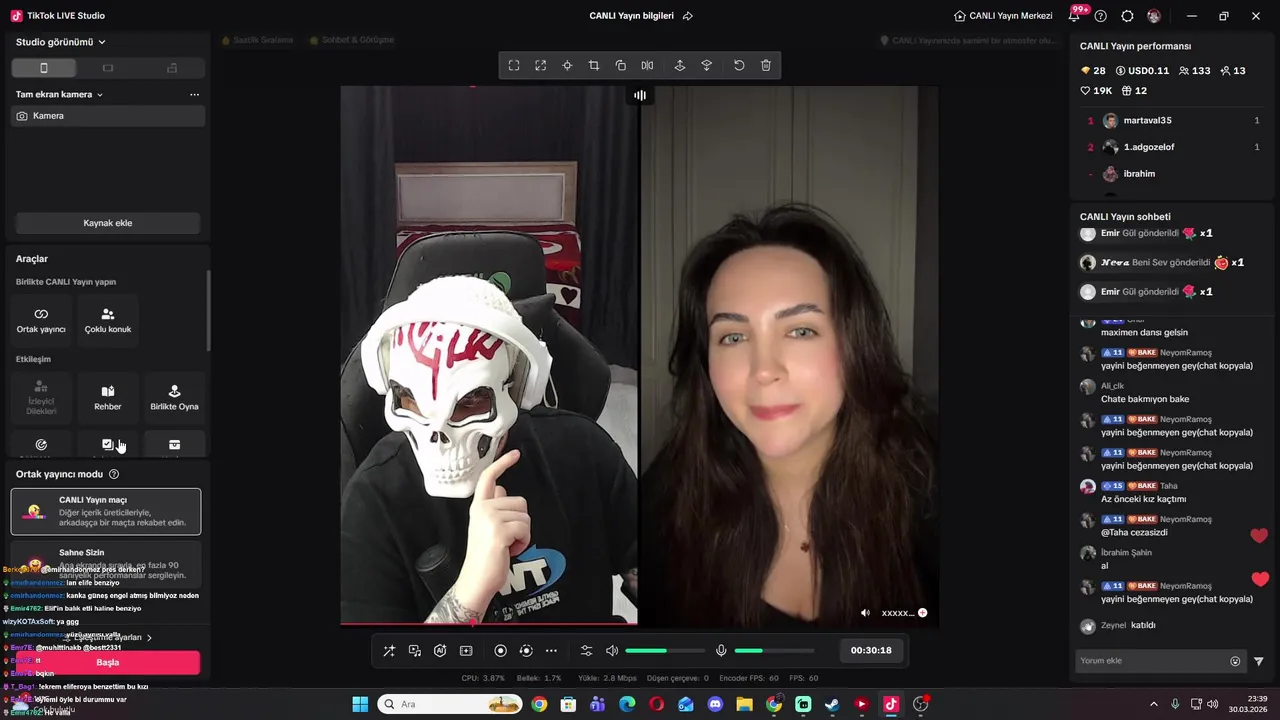Open the Çoklu konuk tool
This screenshot has height=720, width=1280.
108,320
